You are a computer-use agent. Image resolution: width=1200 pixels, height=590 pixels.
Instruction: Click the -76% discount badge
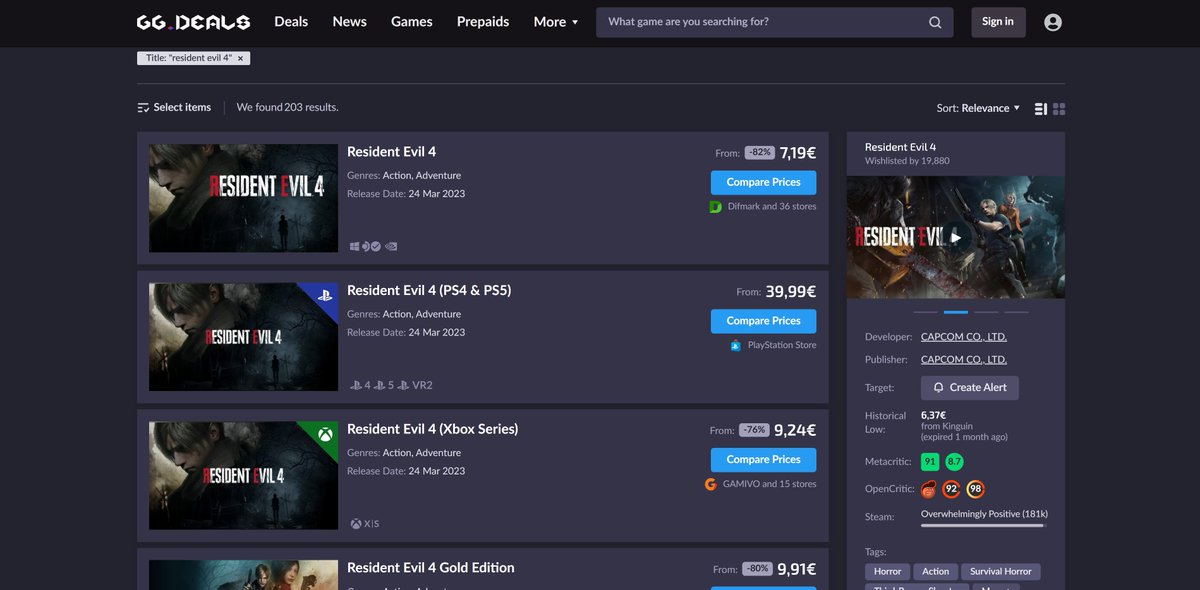[x=754, y=430]
